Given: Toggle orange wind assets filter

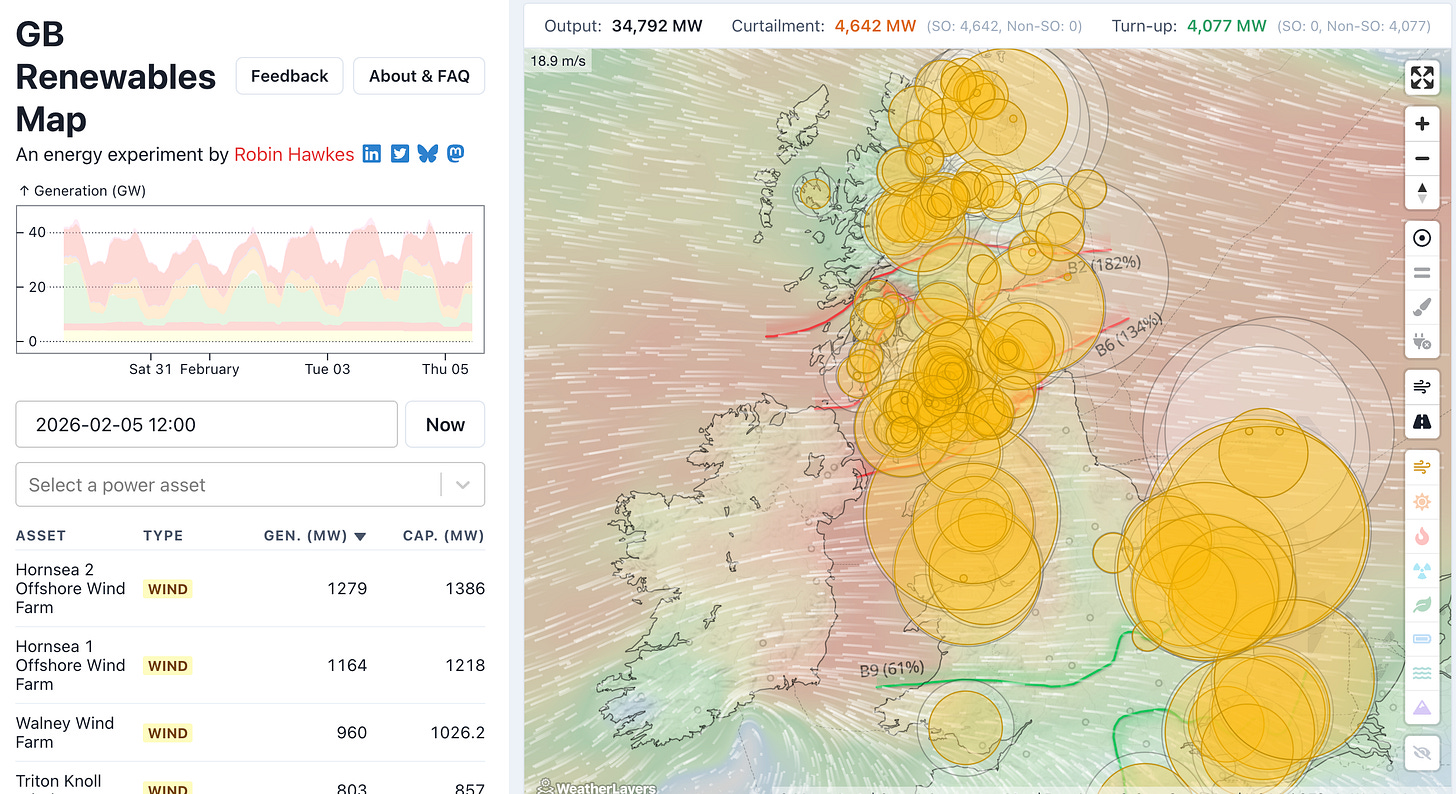Looking at the screenshot, I should click(1422, 467).
